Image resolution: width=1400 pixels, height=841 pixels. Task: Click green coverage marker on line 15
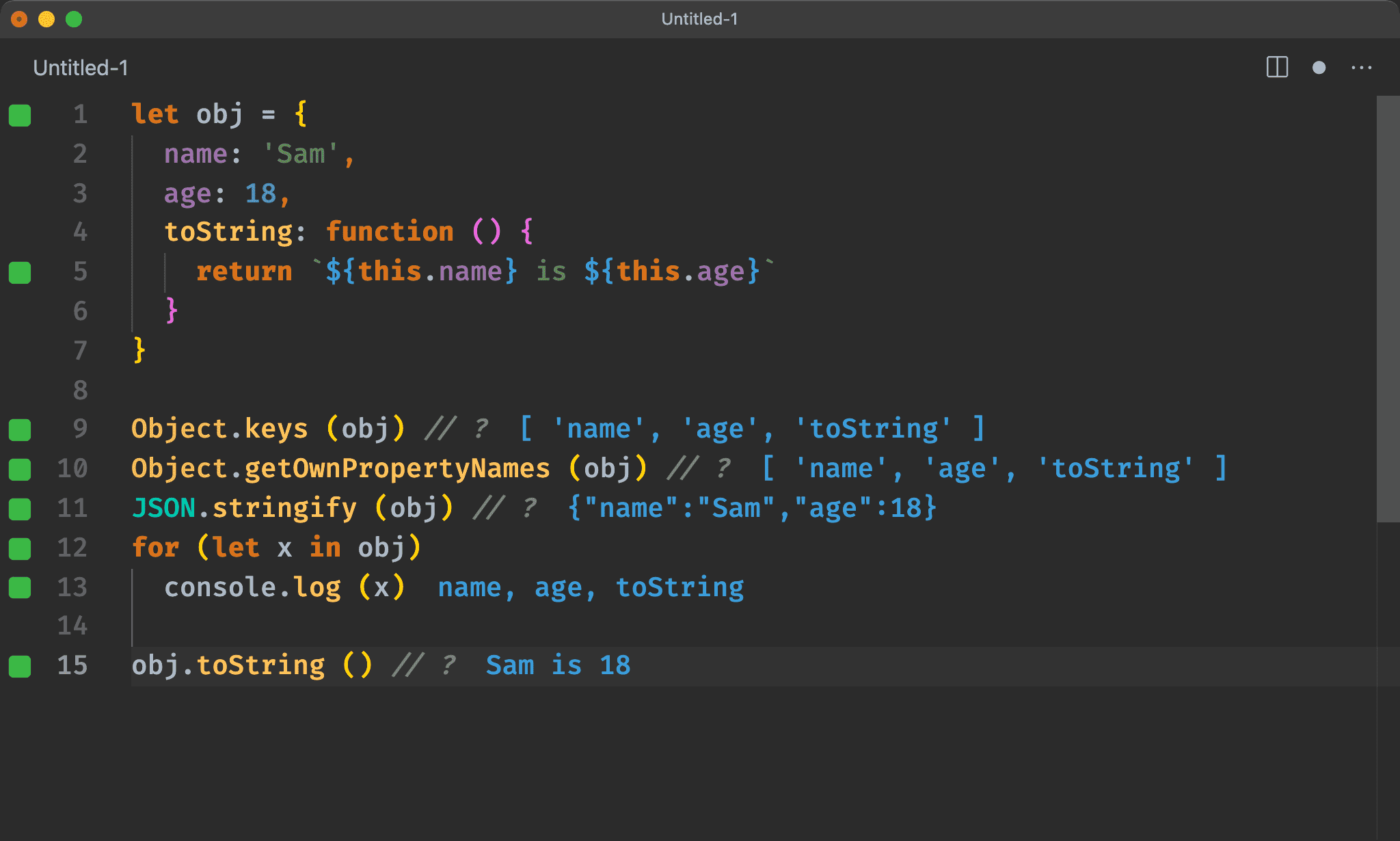(x=20, y=666)
